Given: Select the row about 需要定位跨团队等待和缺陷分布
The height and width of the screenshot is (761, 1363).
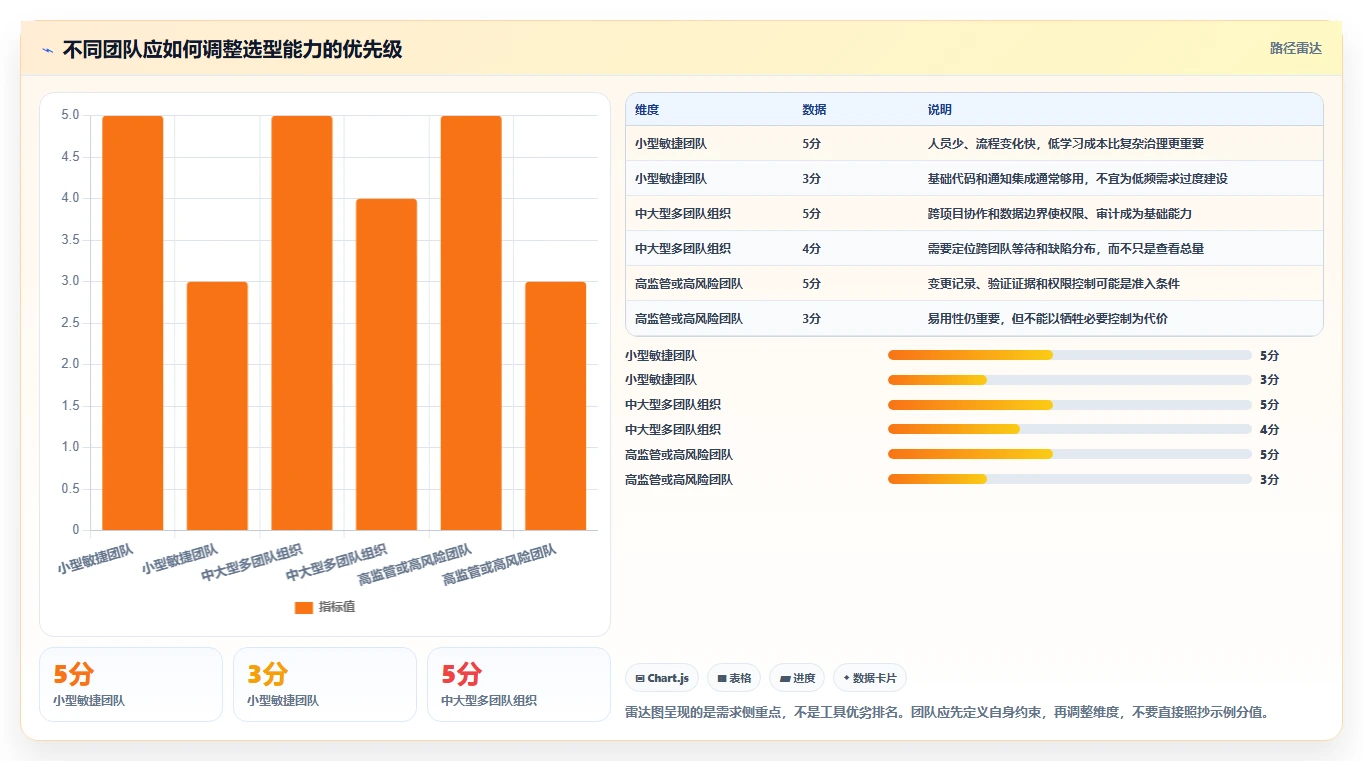Looking at the screenshot, I should [x=974, y=248].
